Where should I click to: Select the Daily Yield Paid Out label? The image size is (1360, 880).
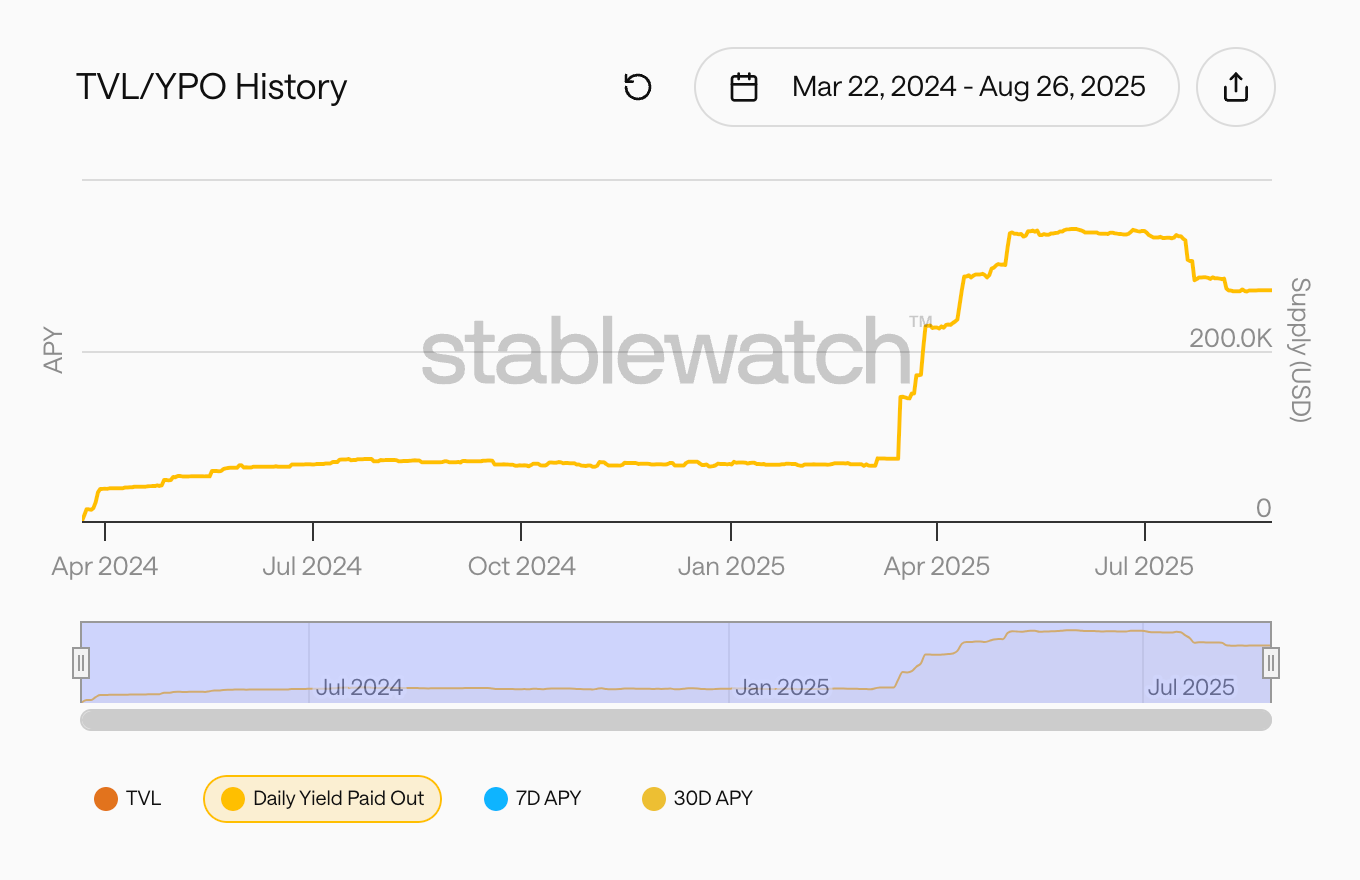pyautogui.click(x=338, y=799)
